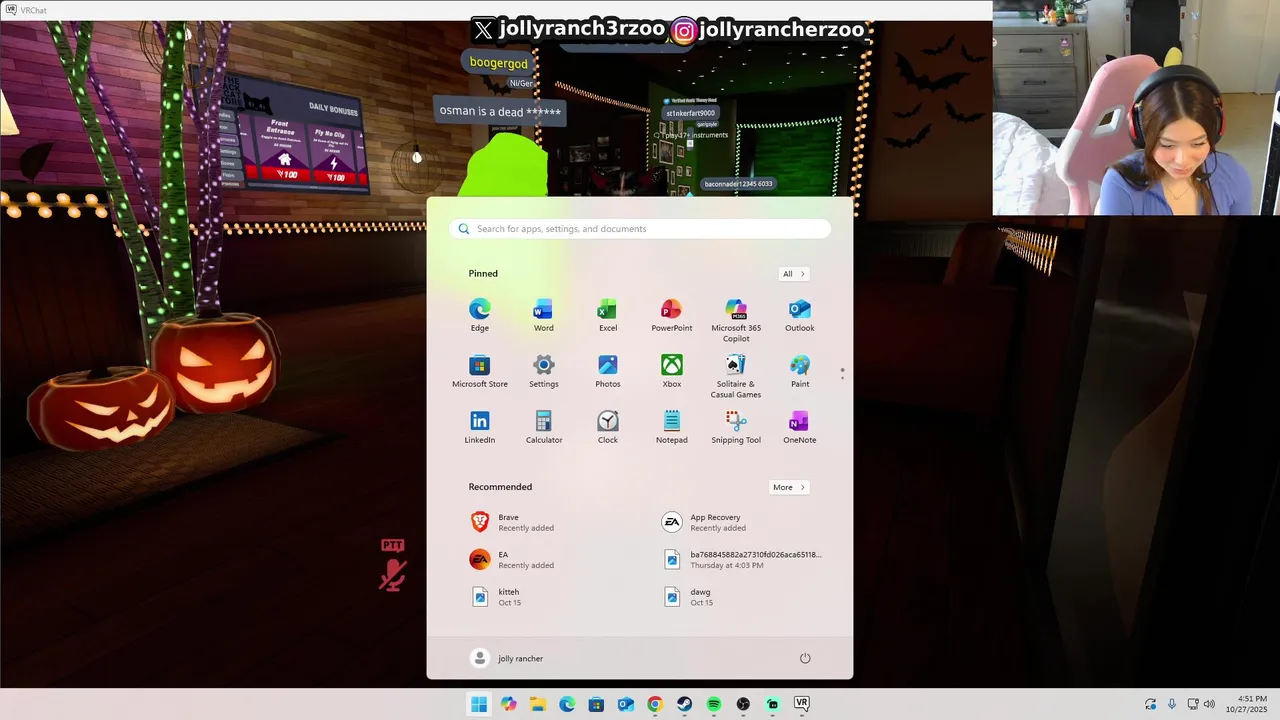Screen dimensions: 1280x720
Task: Show All apps in the Start menu
Action: point(794,274)
